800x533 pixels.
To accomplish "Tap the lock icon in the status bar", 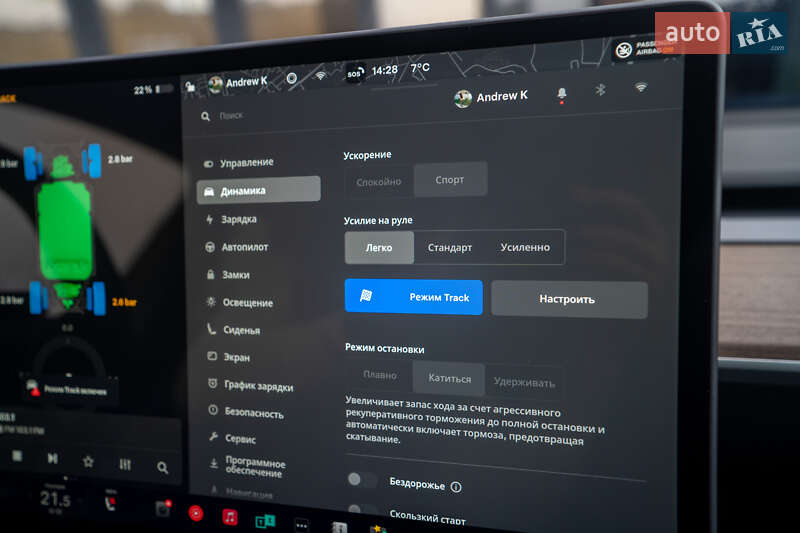I will [x=190, y=86].
